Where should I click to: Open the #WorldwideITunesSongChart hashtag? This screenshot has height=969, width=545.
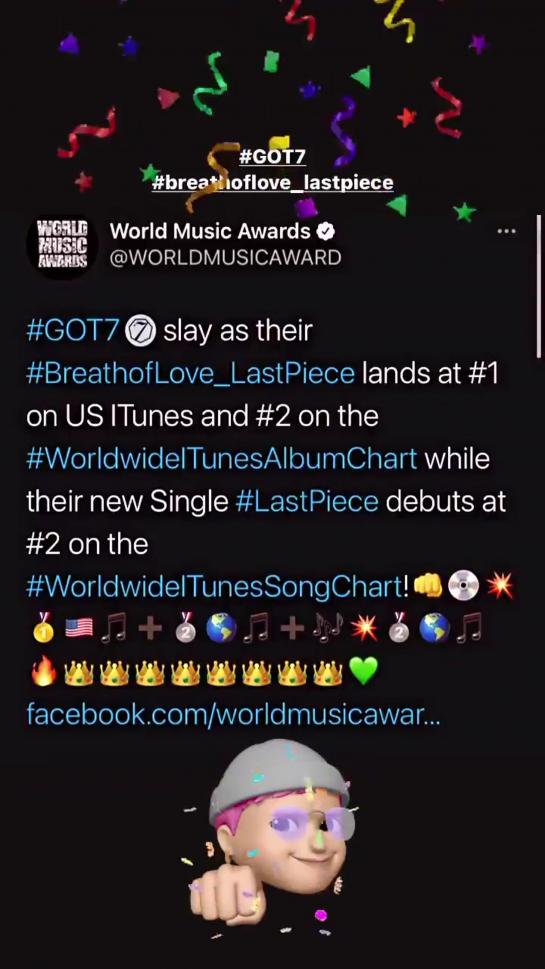pyautogui.click(x=214, y=587)
